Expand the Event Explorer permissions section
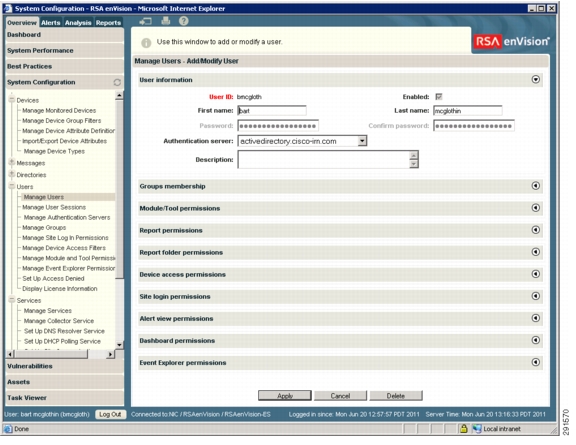Screen dimensions: 576x445 [536, 362]
